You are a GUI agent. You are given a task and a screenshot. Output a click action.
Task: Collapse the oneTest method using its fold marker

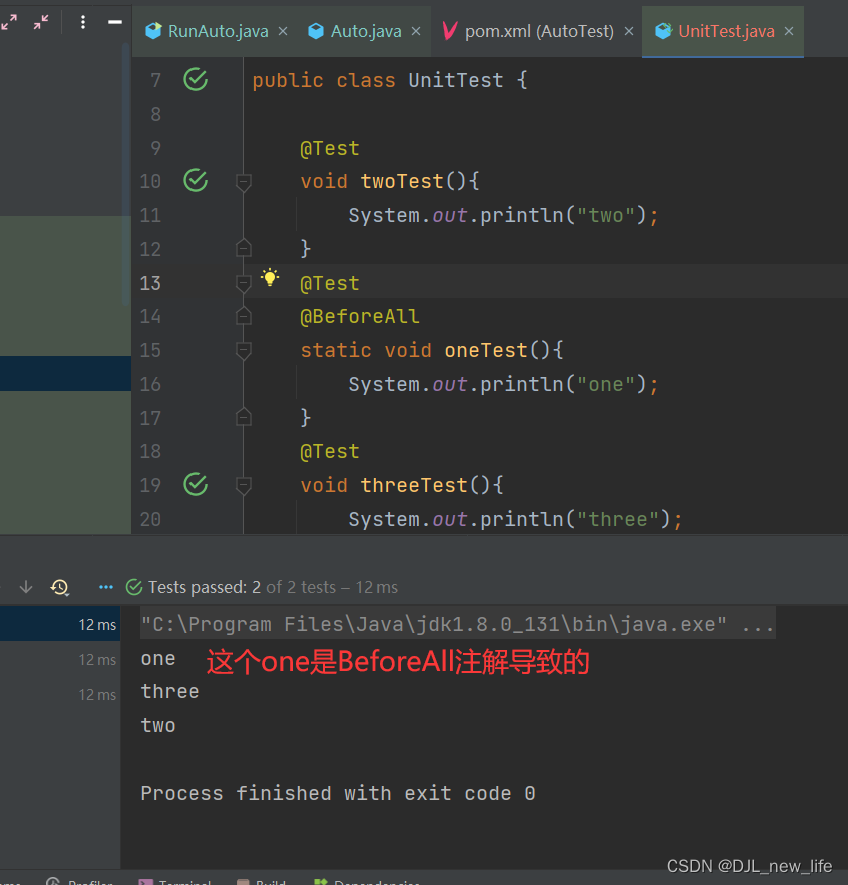click(243, 351)
